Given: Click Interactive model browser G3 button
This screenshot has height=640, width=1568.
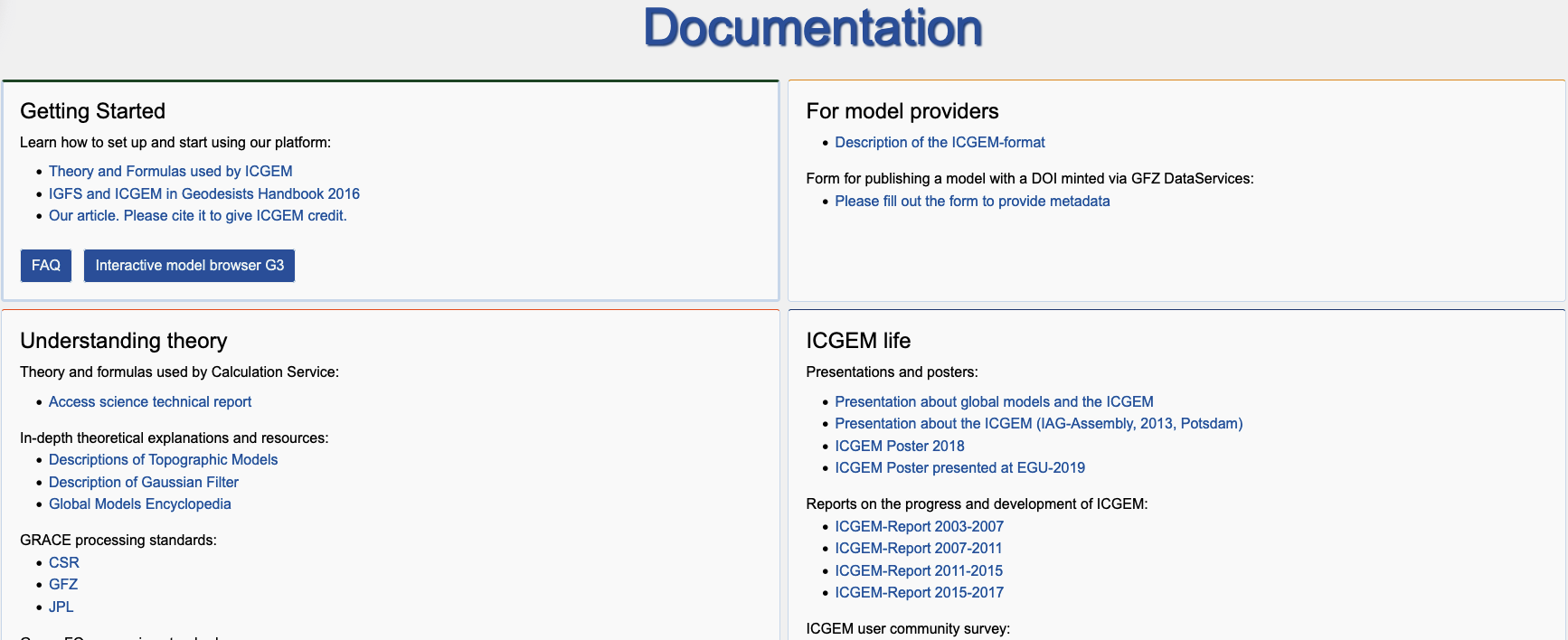Looking at the screenshot, I should coord(189,266).
